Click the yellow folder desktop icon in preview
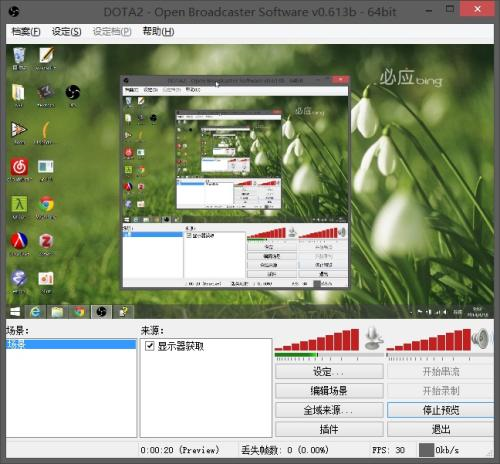 pyautogui.click(x=18, y=92)
